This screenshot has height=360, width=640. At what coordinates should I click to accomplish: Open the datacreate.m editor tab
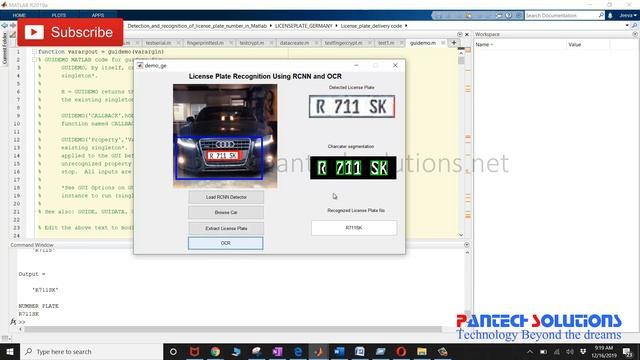[x=294, y=43]
